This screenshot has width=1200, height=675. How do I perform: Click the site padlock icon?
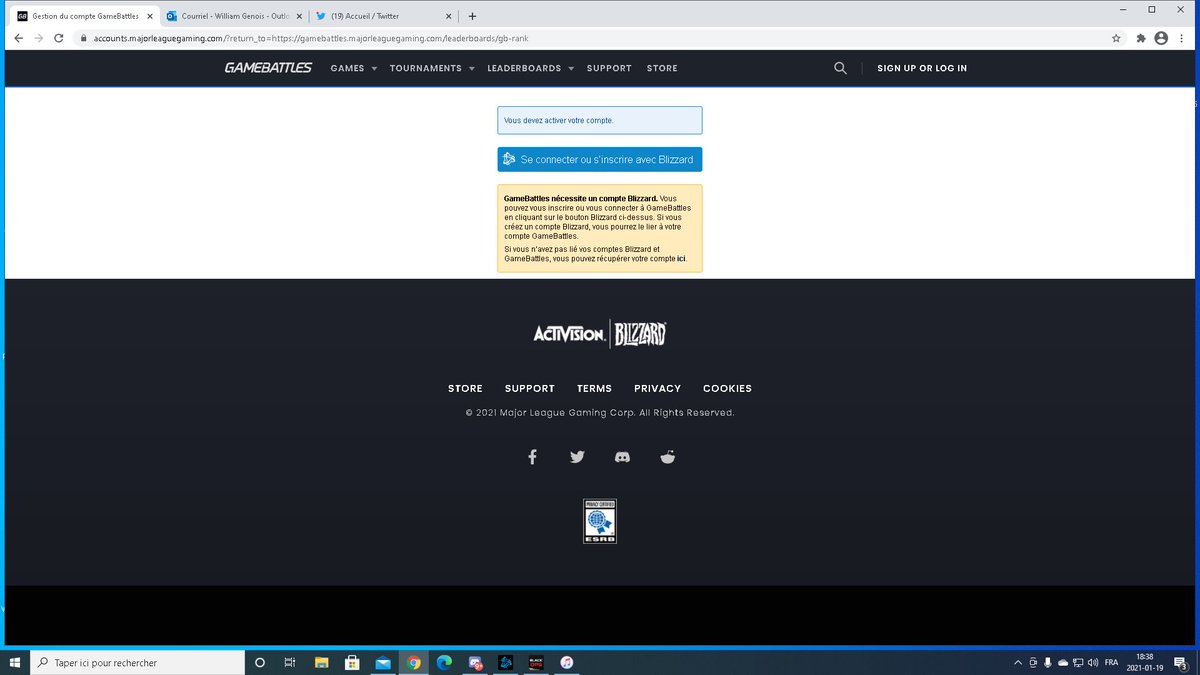click(x=85, y=38)
